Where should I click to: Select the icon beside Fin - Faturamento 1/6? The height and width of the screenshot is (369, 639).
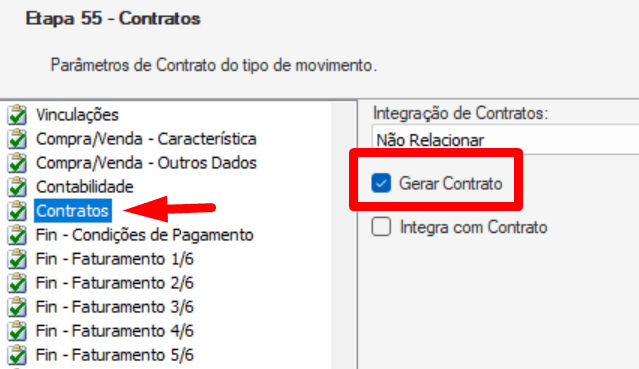17,259
